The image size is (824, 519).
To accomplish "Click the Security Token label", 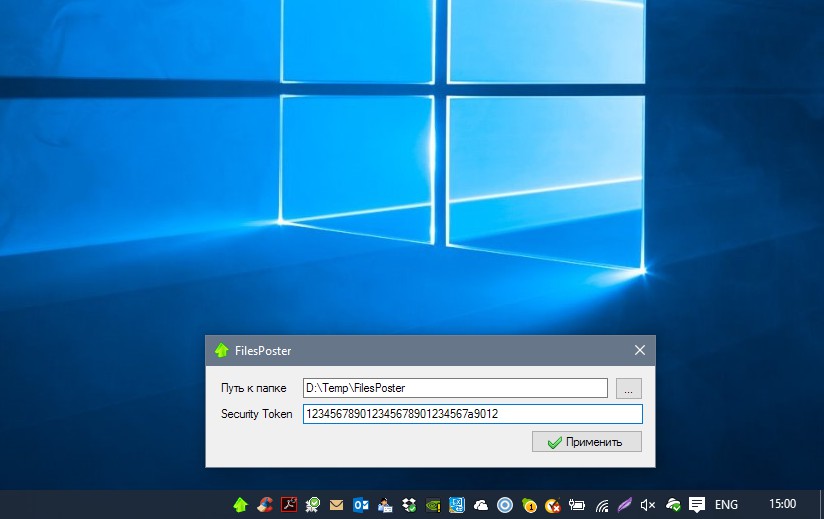I will click(256, 414).
